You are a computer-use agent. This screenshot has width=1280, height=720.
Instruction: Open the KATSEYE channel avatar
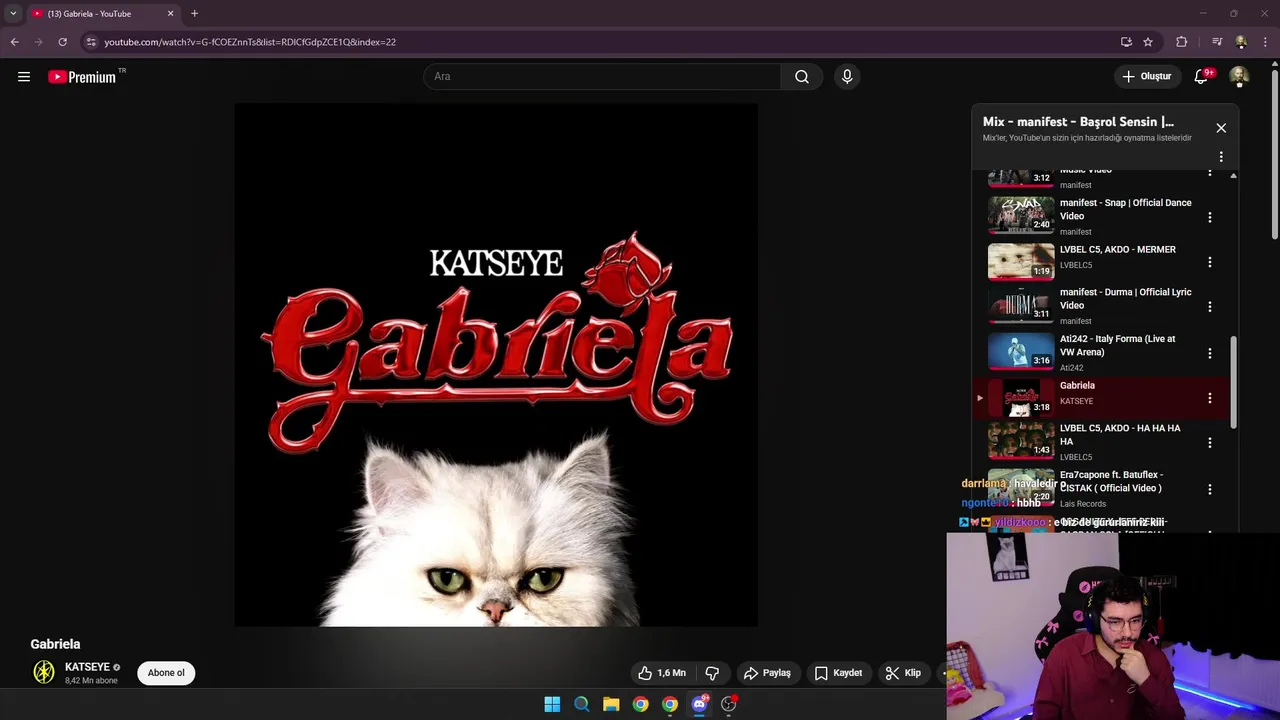[x=44, y=673]
